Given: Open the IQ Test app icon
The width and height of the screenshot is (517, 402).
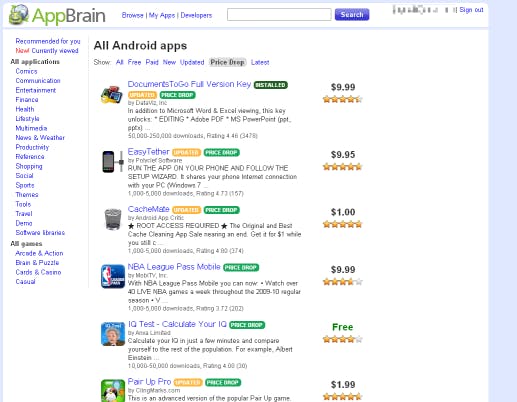Looking at the screenshot, I should (113, 334).
